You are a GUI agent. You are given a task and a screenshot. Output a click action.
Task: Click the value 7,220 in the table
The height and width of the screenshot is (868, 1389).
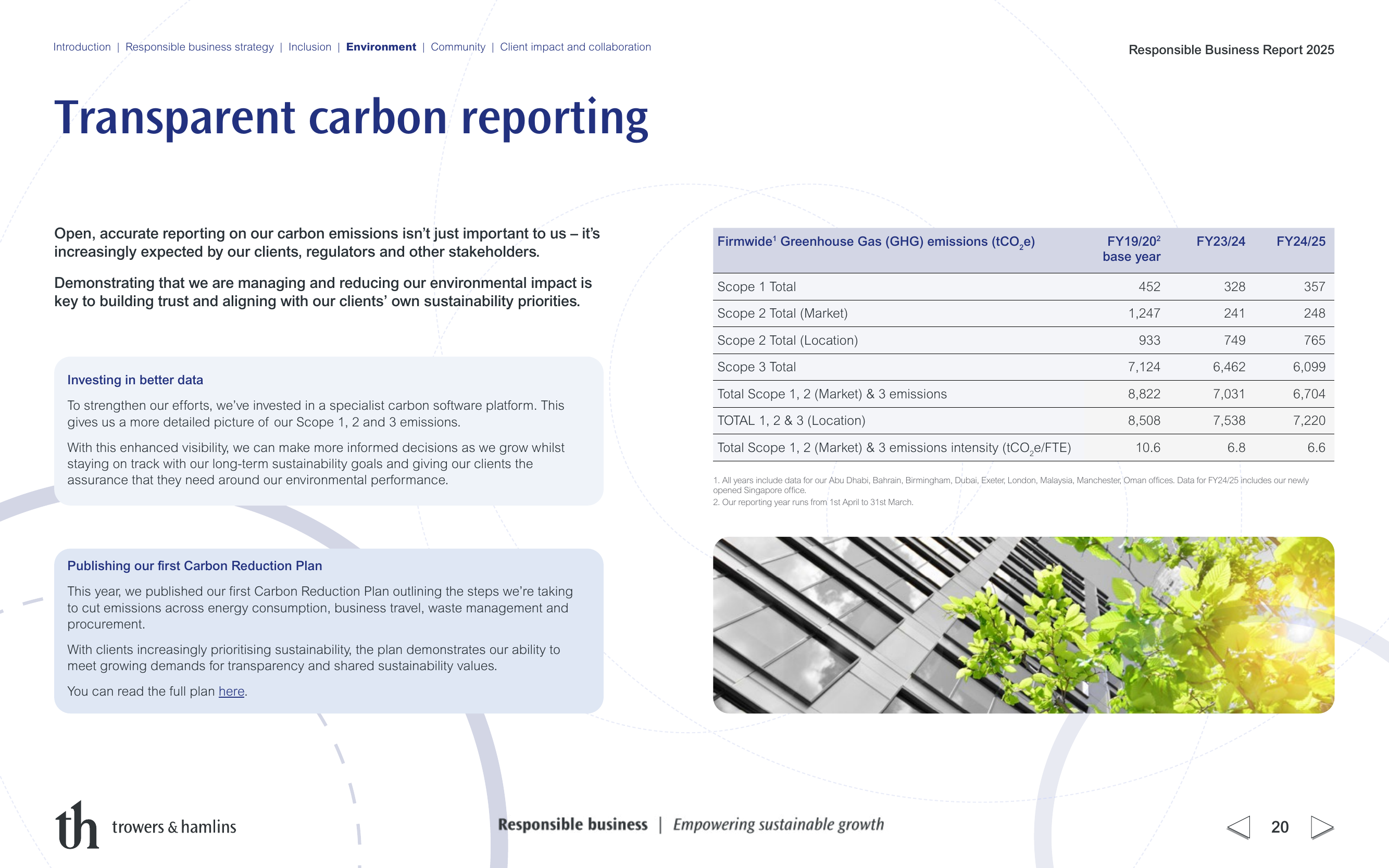[1309, 421]
